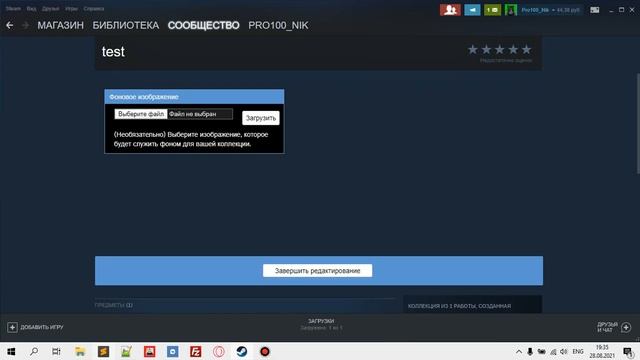Open the red record taskbar icon
The height and width of the screenshot is (360, 640).
[264, 351]
